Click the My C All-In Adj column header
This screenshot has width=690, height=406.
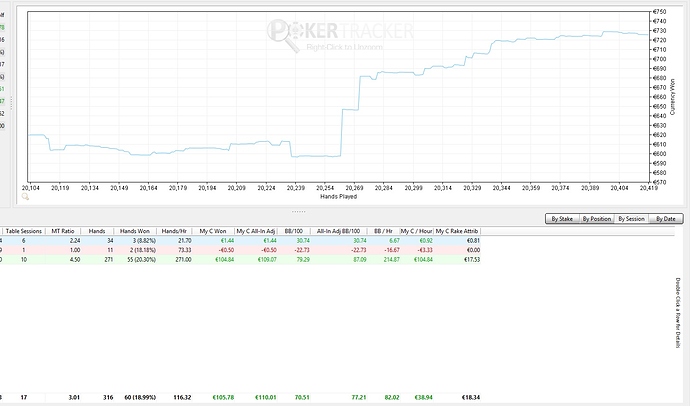(x=256, y=231)
